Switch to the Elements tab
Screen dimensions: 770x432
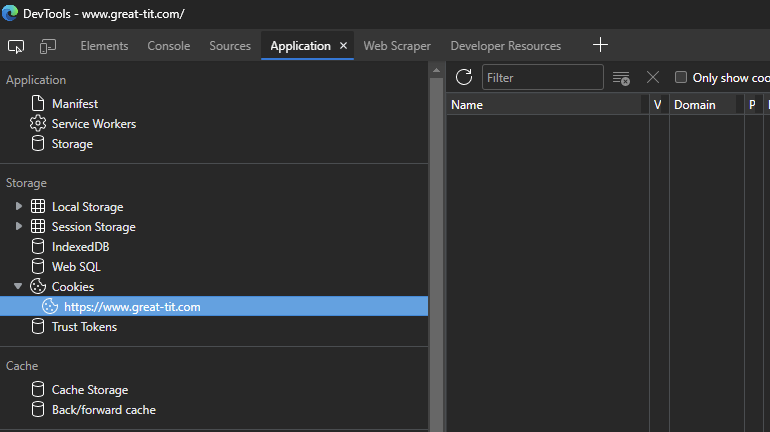click(104, 46)
